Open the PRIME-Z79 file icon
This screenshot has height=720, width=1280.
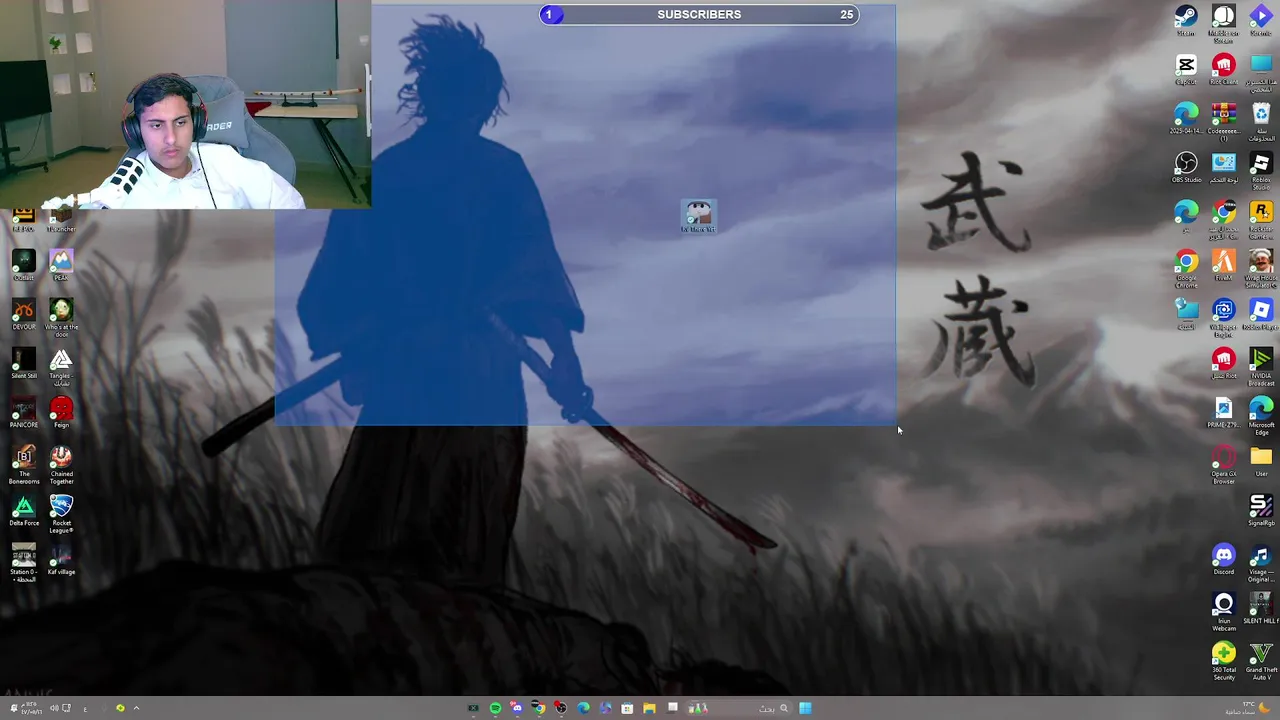click(x=1224, y=413)
